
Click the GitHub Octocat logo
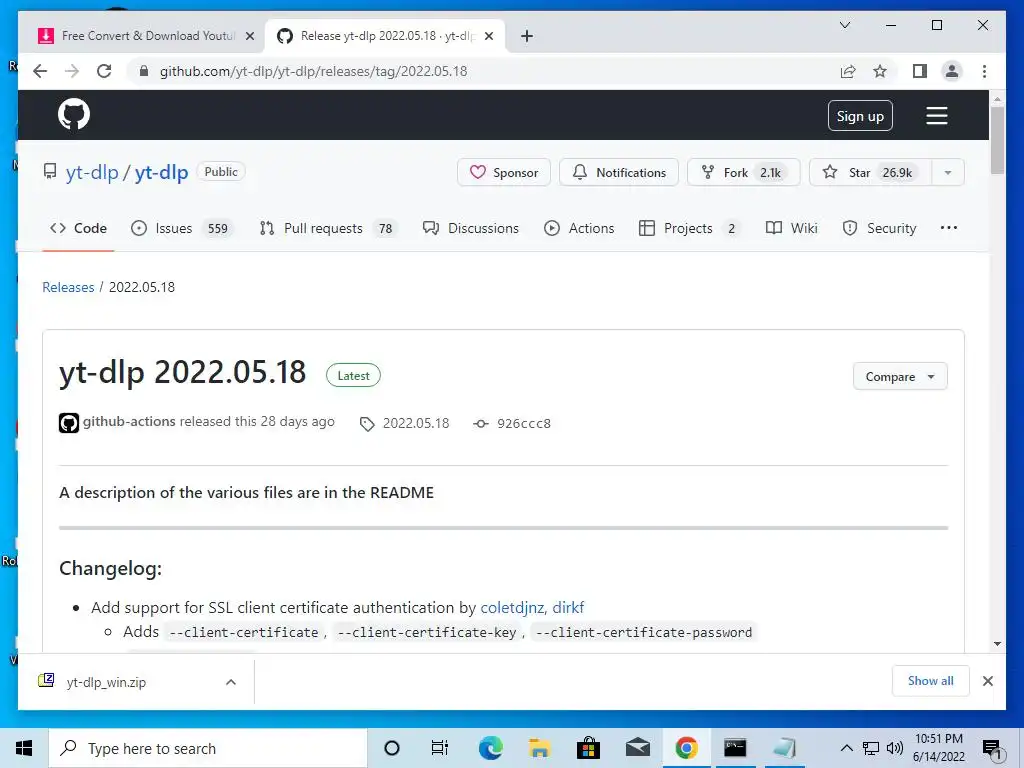tap(74, 115)
